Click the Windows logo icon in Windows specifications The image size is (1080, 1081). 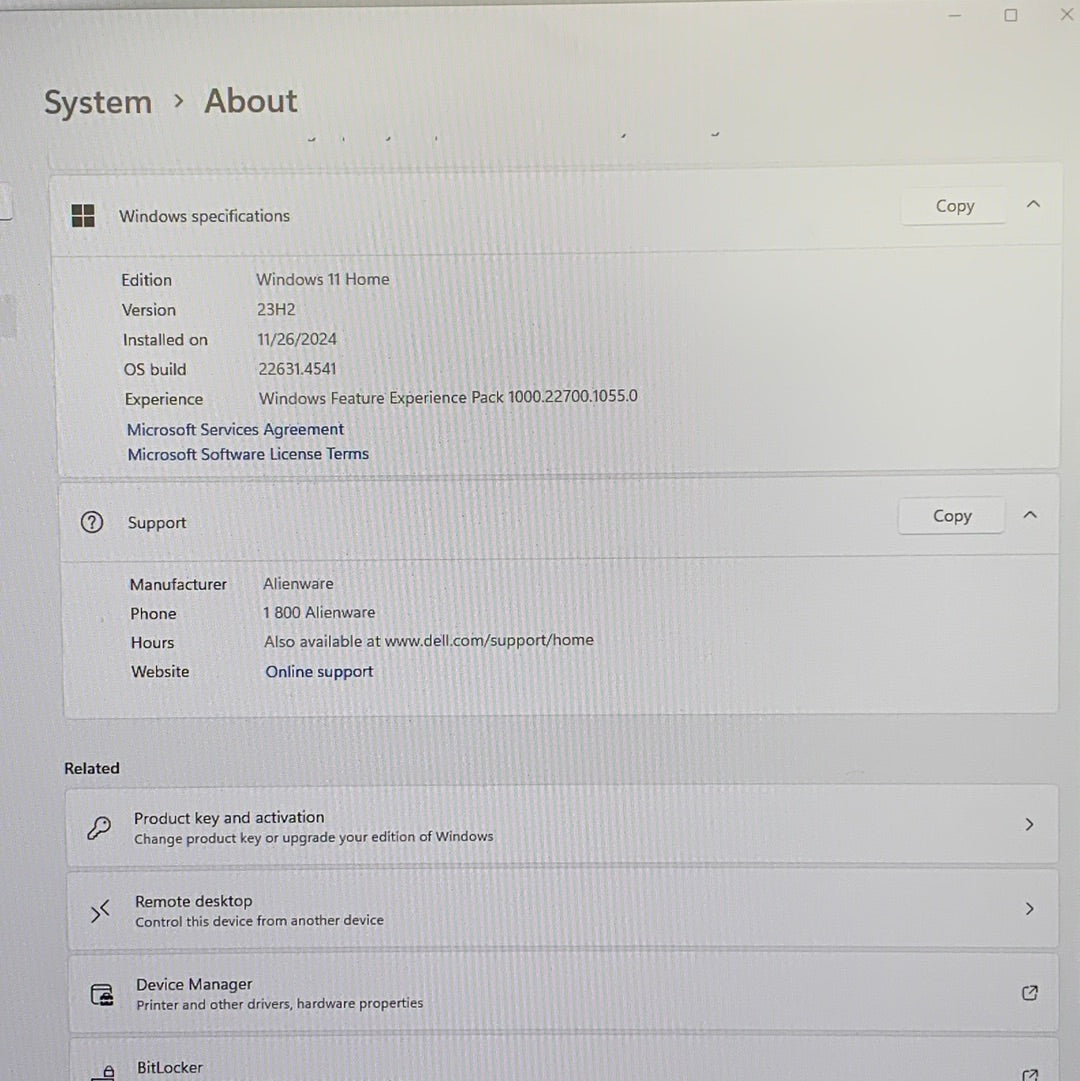point(83,216)
